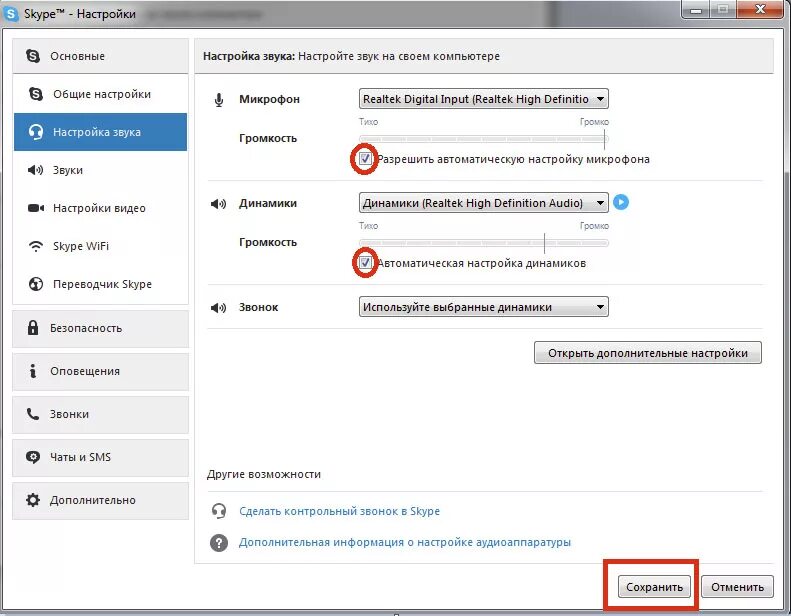This screenshot has width=791, height=616.
Task: Click the microphone icon next to Микрофон
Action: point(219,100)
